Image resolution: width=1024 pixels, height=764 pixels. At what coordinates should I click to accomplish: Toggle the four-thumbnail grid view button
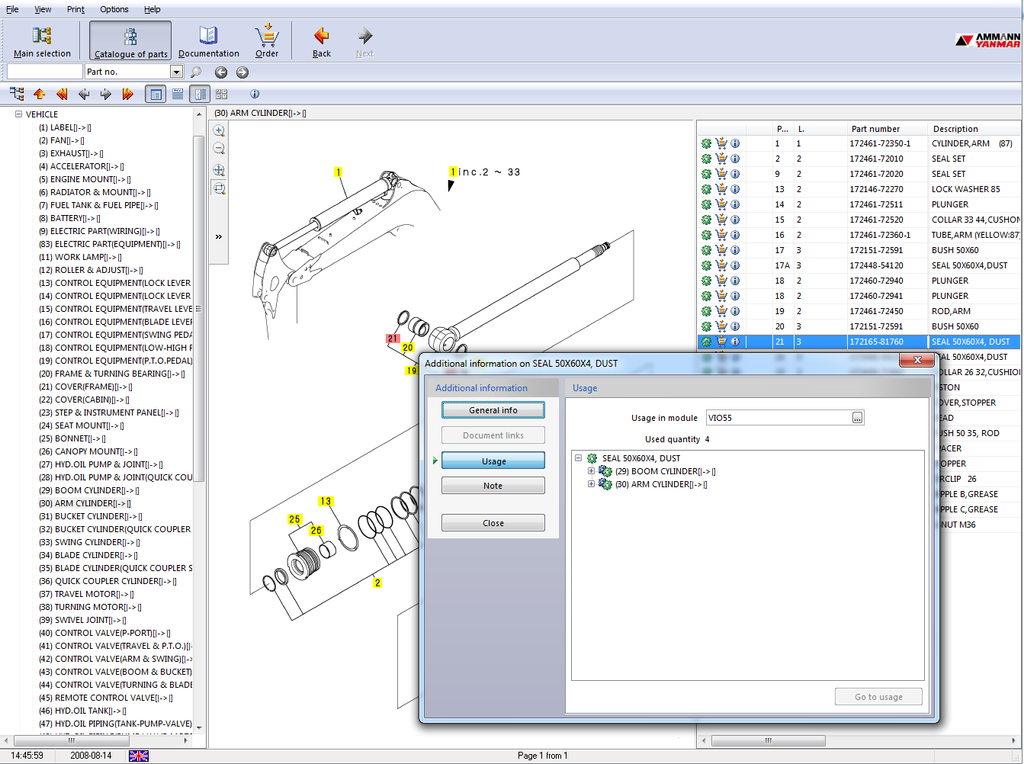click(221, 94)
